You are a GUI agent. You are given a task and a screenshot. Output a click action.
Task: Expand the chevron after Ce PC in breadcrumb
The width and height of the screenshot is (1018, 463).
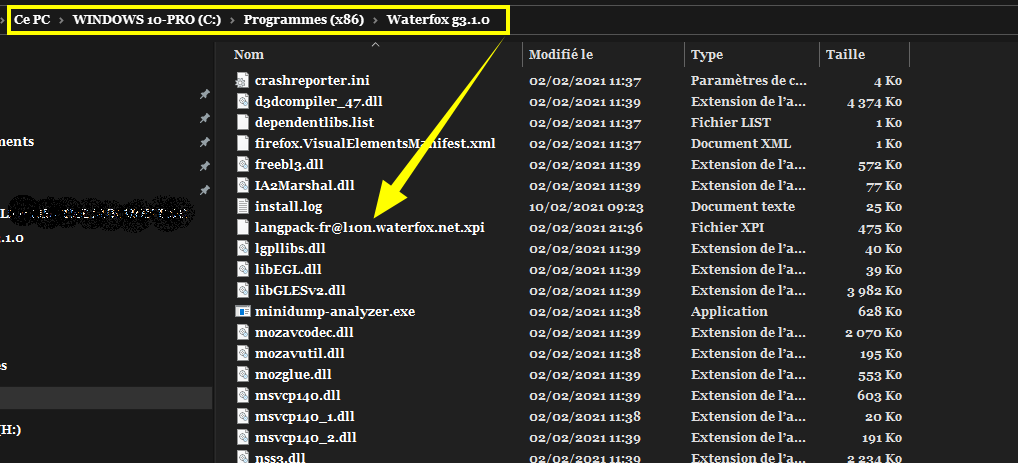(60, 19)
